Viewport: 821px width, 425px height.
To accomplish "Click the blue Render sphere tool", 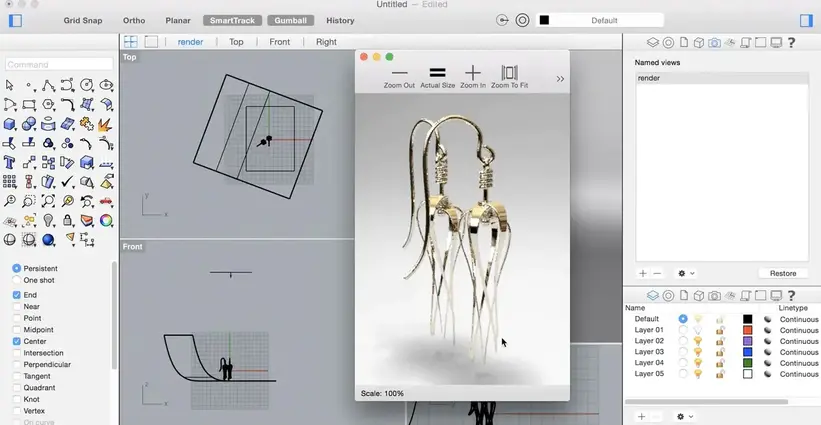I will click(x=48, y=239).
